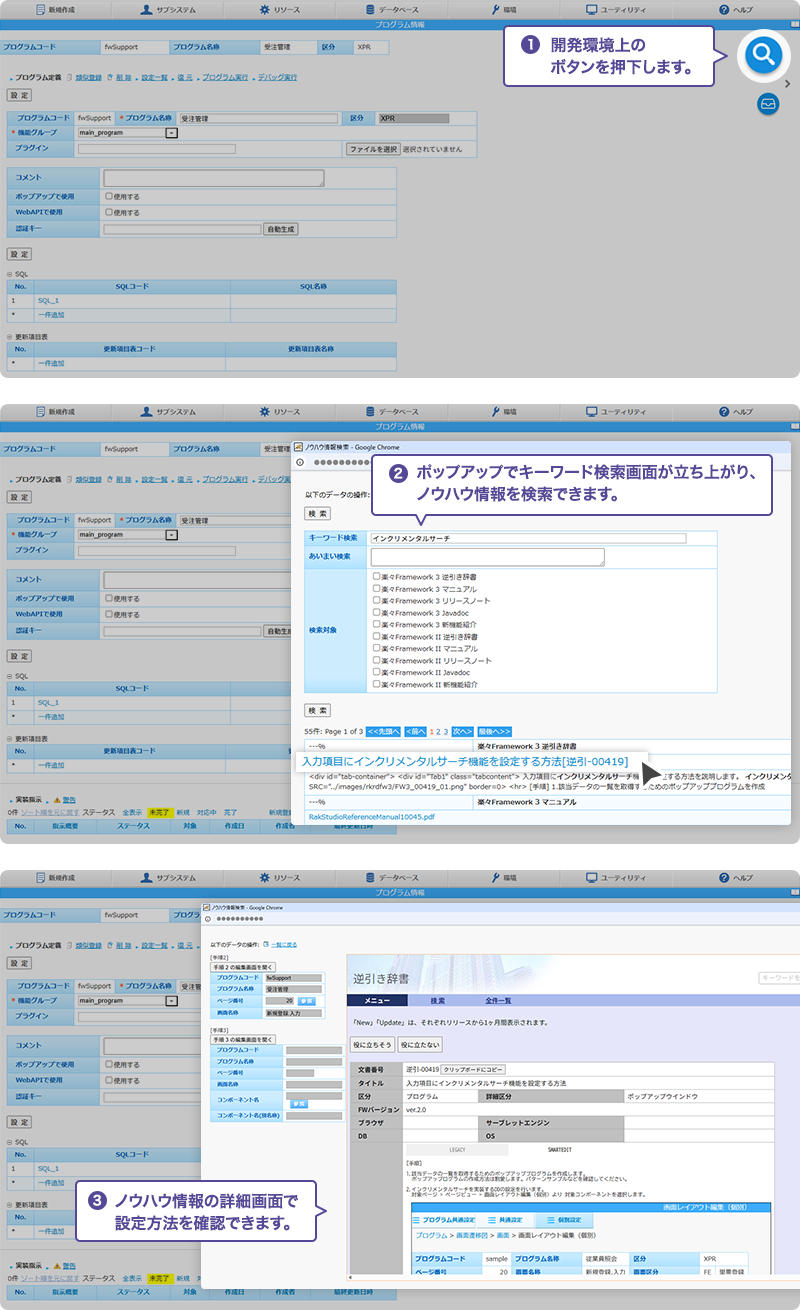This screenshot has height=1310, width=800.
Task: Check 楽々Framework II Javadoc search target
Action: [x=376, y=673]
